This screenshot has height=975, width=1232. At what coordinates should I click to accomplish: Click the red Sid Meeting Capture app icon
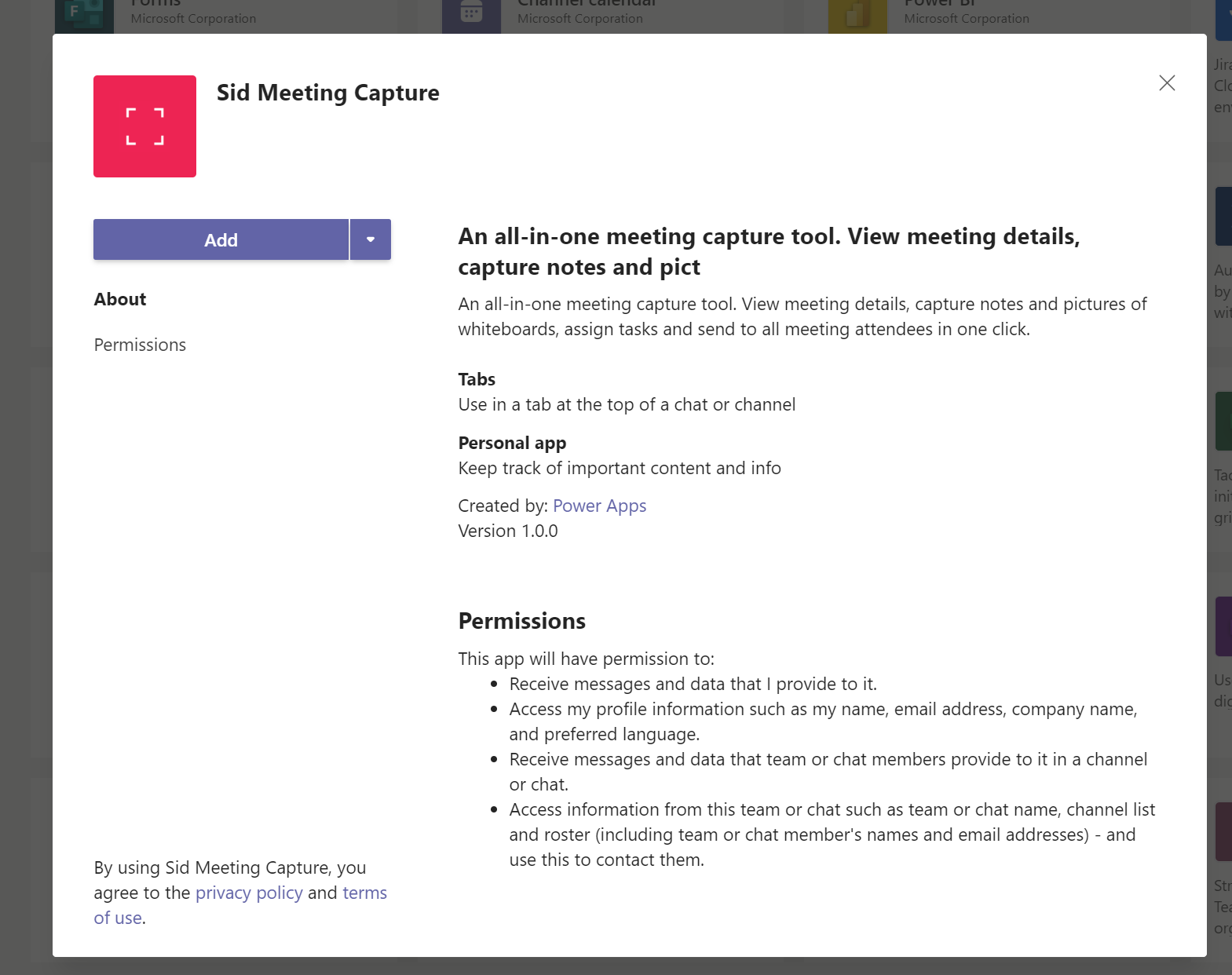144,126
